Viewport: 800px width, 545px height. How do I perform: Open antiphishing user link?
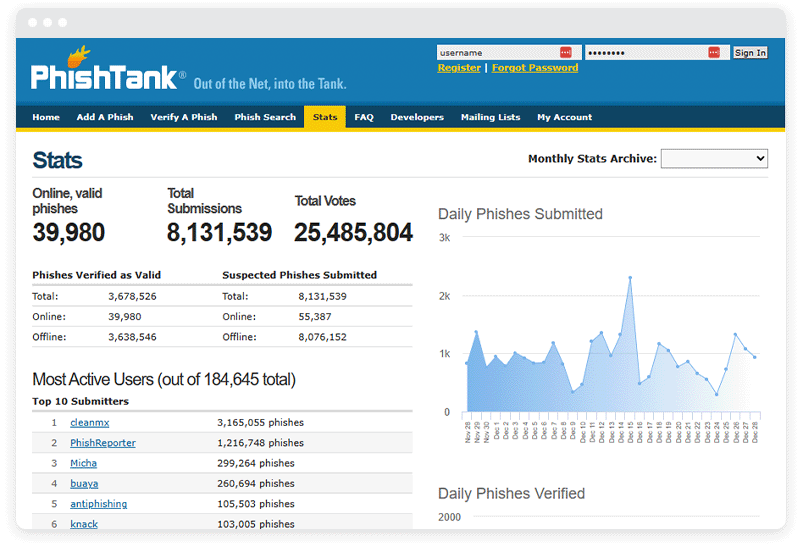tap(98, 504)
